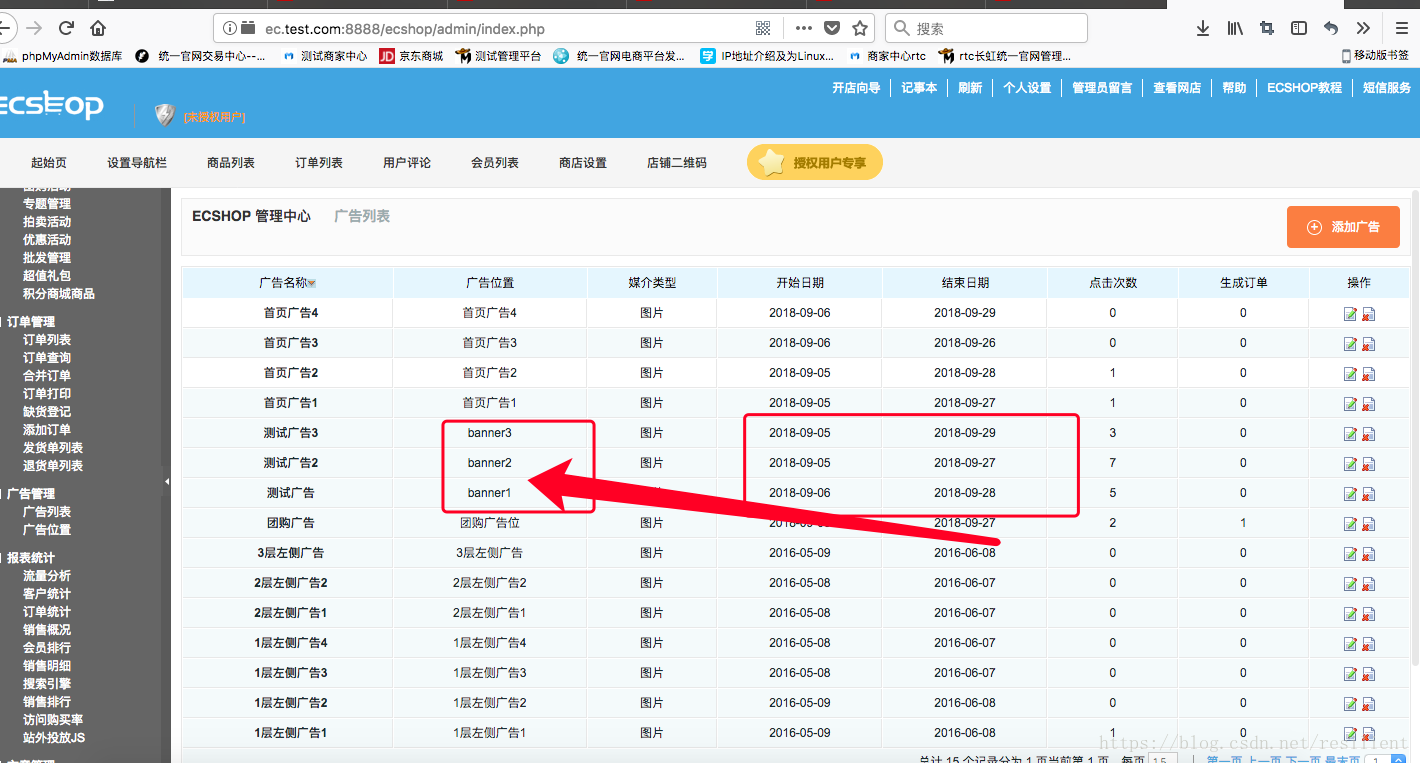Click the shield icon beside 未授权用户
This screenshot has width=1420, height=763.
coord(165,116)
